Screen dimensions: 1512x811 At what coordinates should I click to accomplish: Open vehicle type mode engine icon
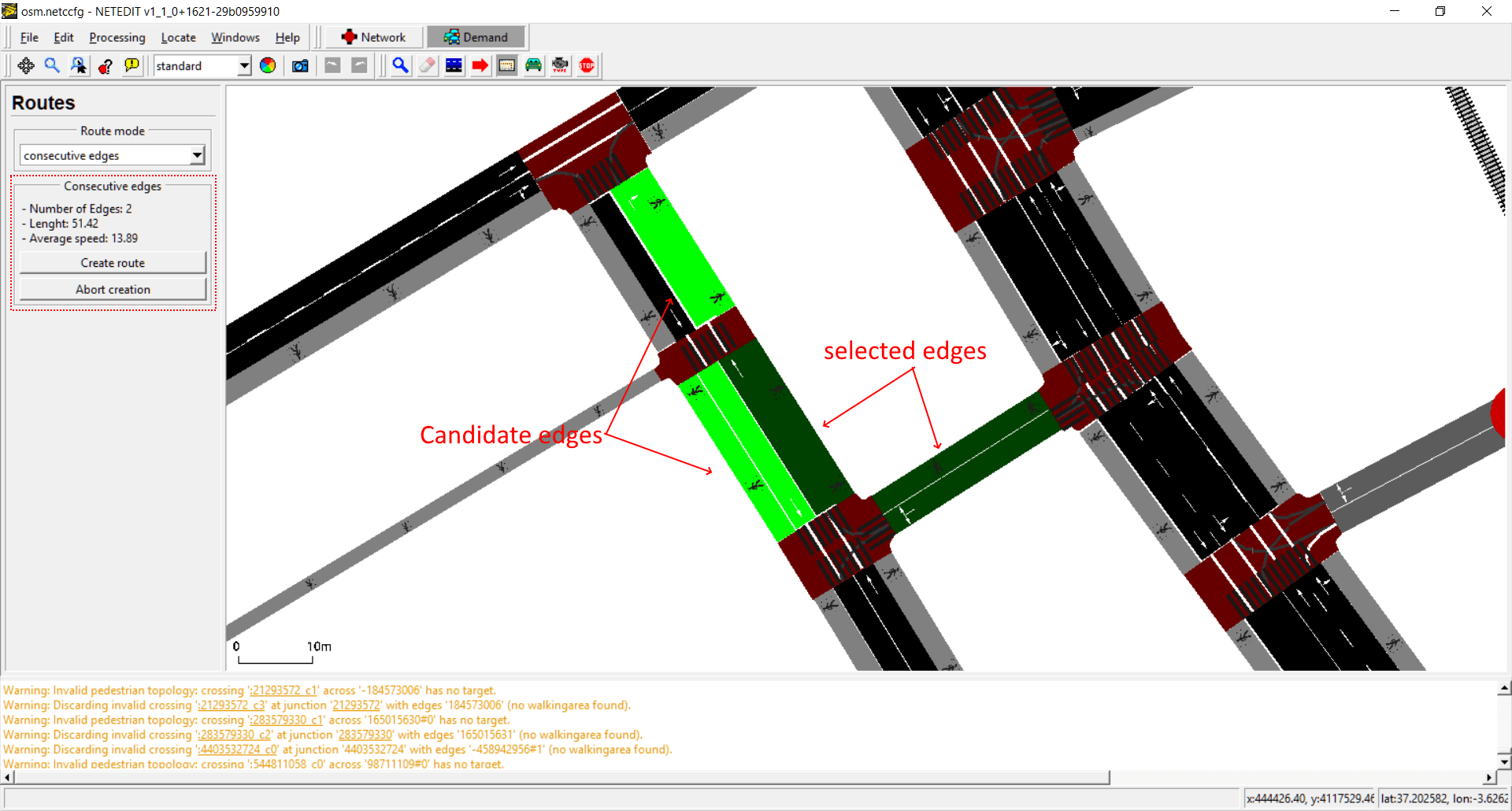tap(560, 66)
